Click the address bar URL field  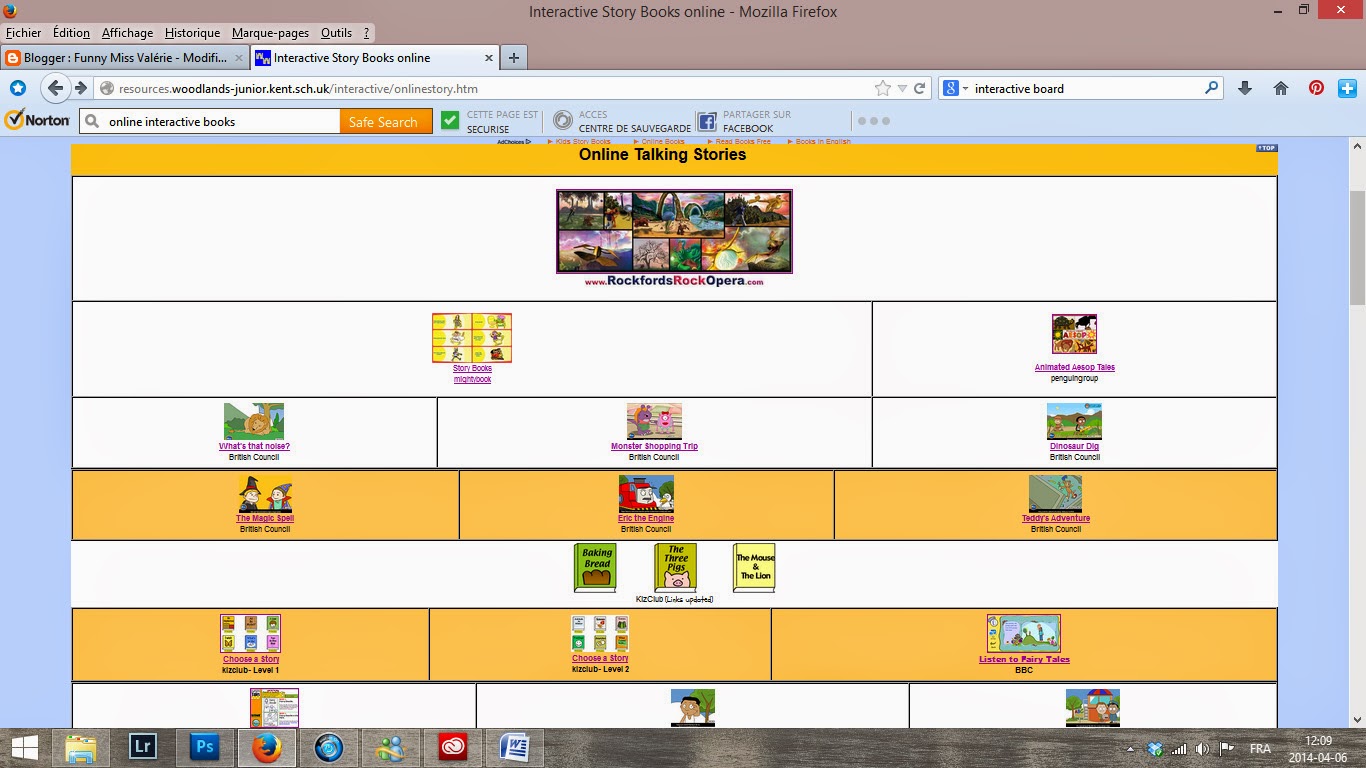490,88
